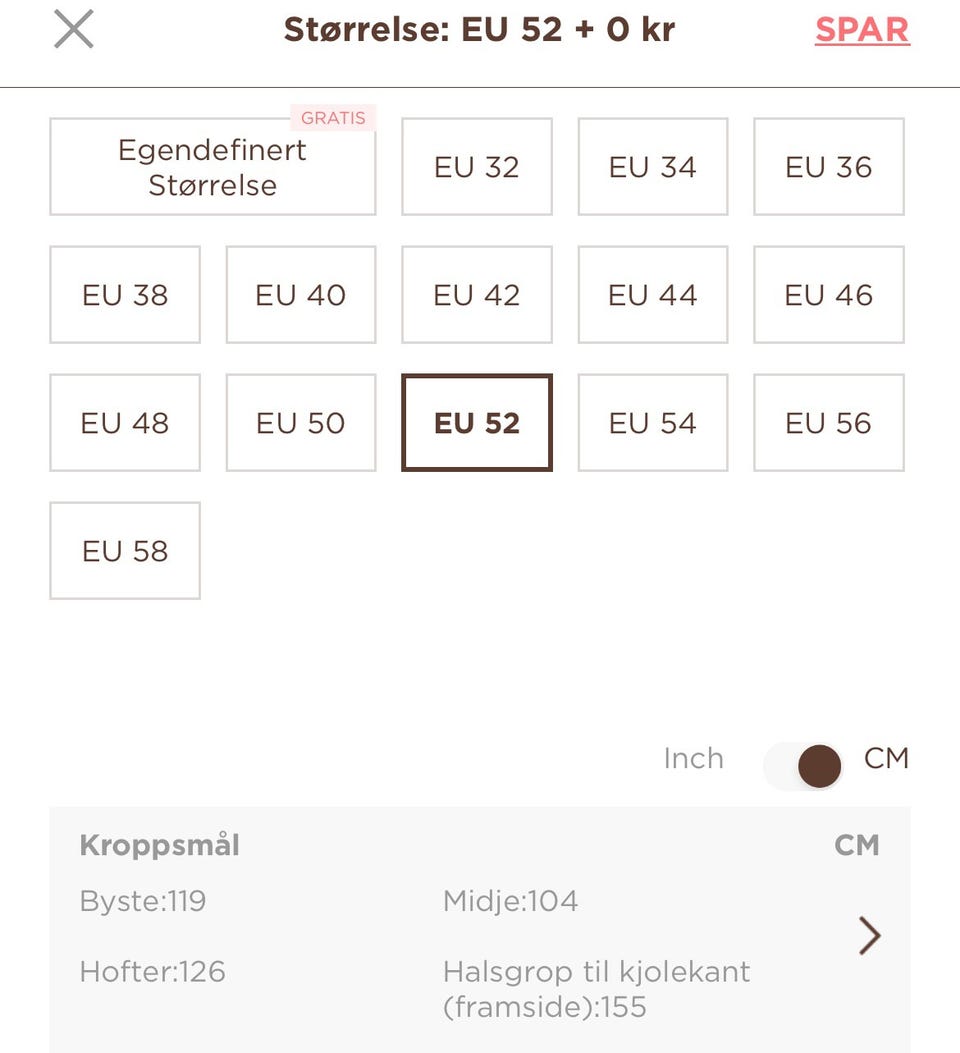Select size EU 42

pos(477,295)
